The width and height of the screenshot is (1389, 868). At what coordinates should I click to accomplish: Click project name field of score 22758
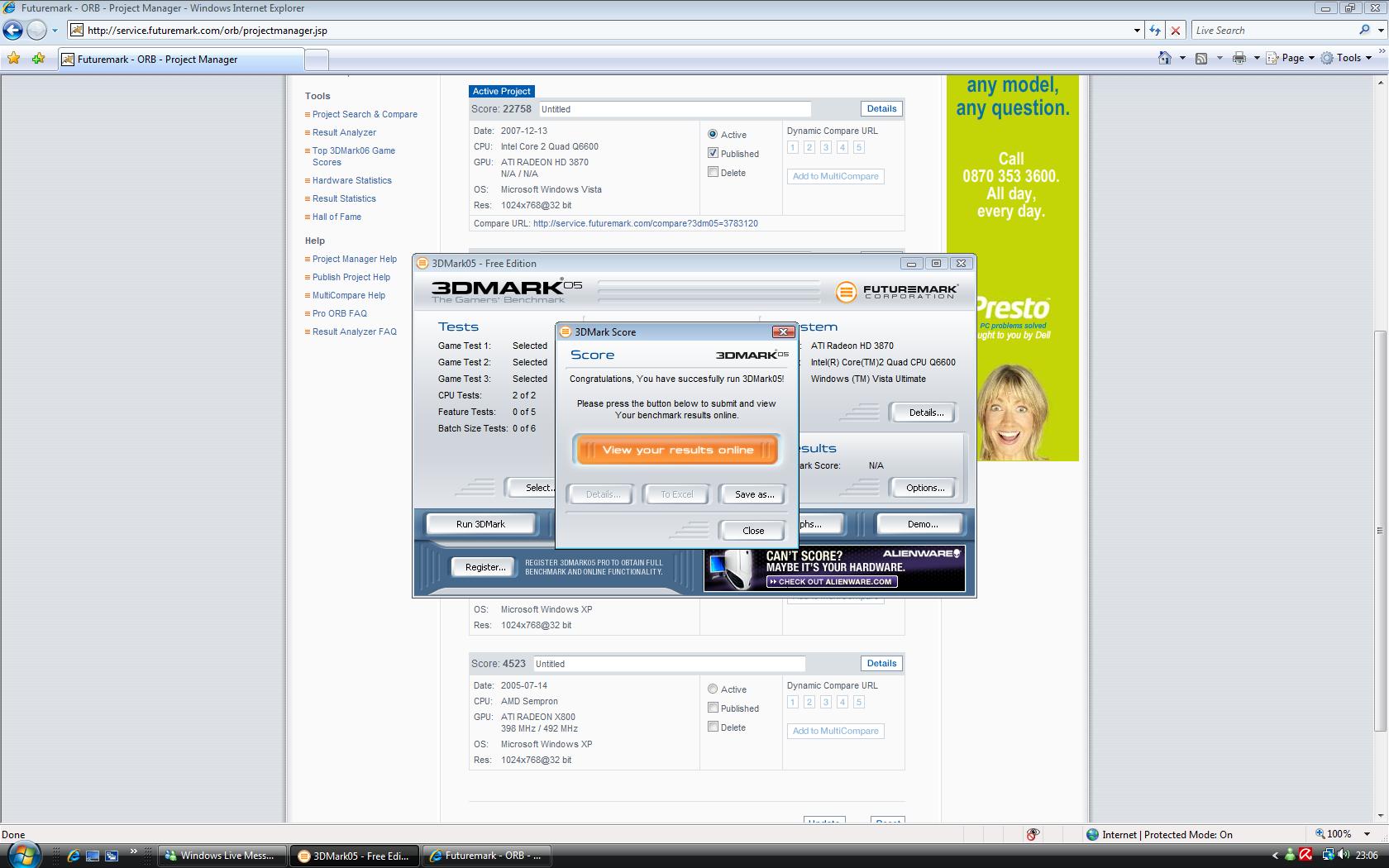click(675, 109)
